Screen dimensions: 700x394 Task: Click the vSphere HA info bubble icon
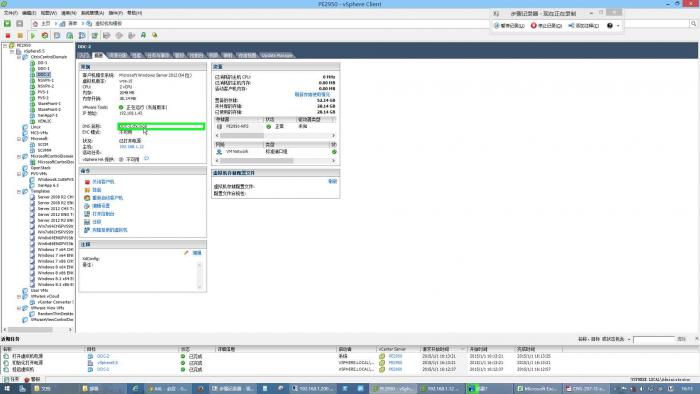pos(146,159)
